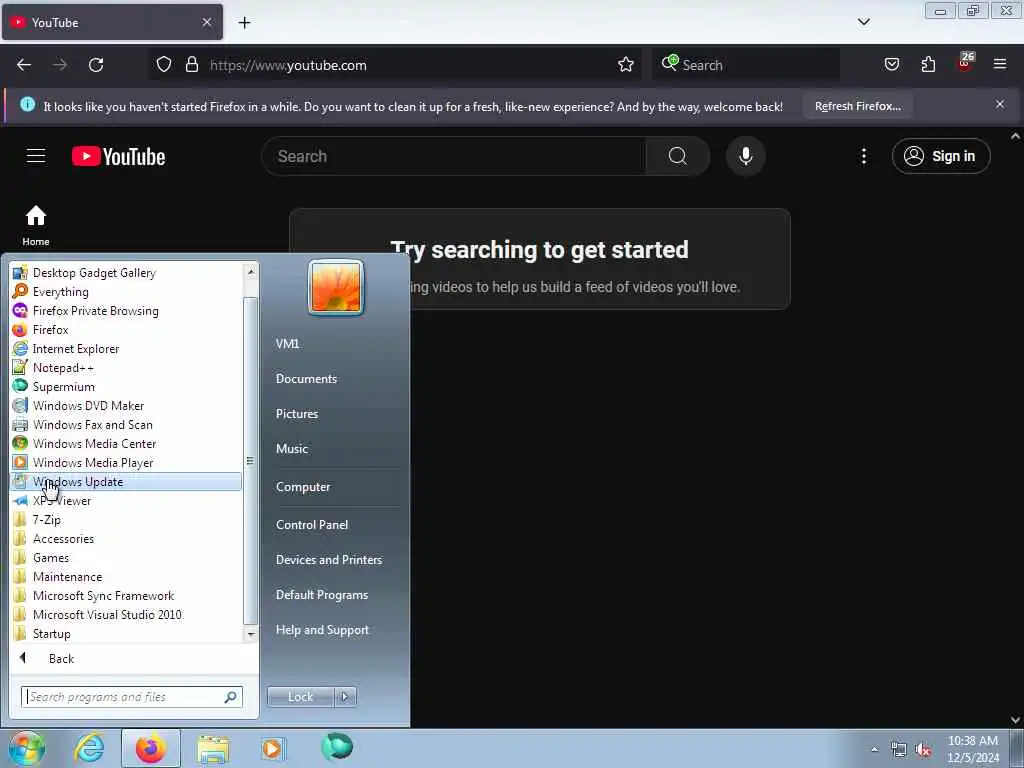Click the Refresh Firefox… button
The height and width of the screenshot is (768, 1024).
857,106
